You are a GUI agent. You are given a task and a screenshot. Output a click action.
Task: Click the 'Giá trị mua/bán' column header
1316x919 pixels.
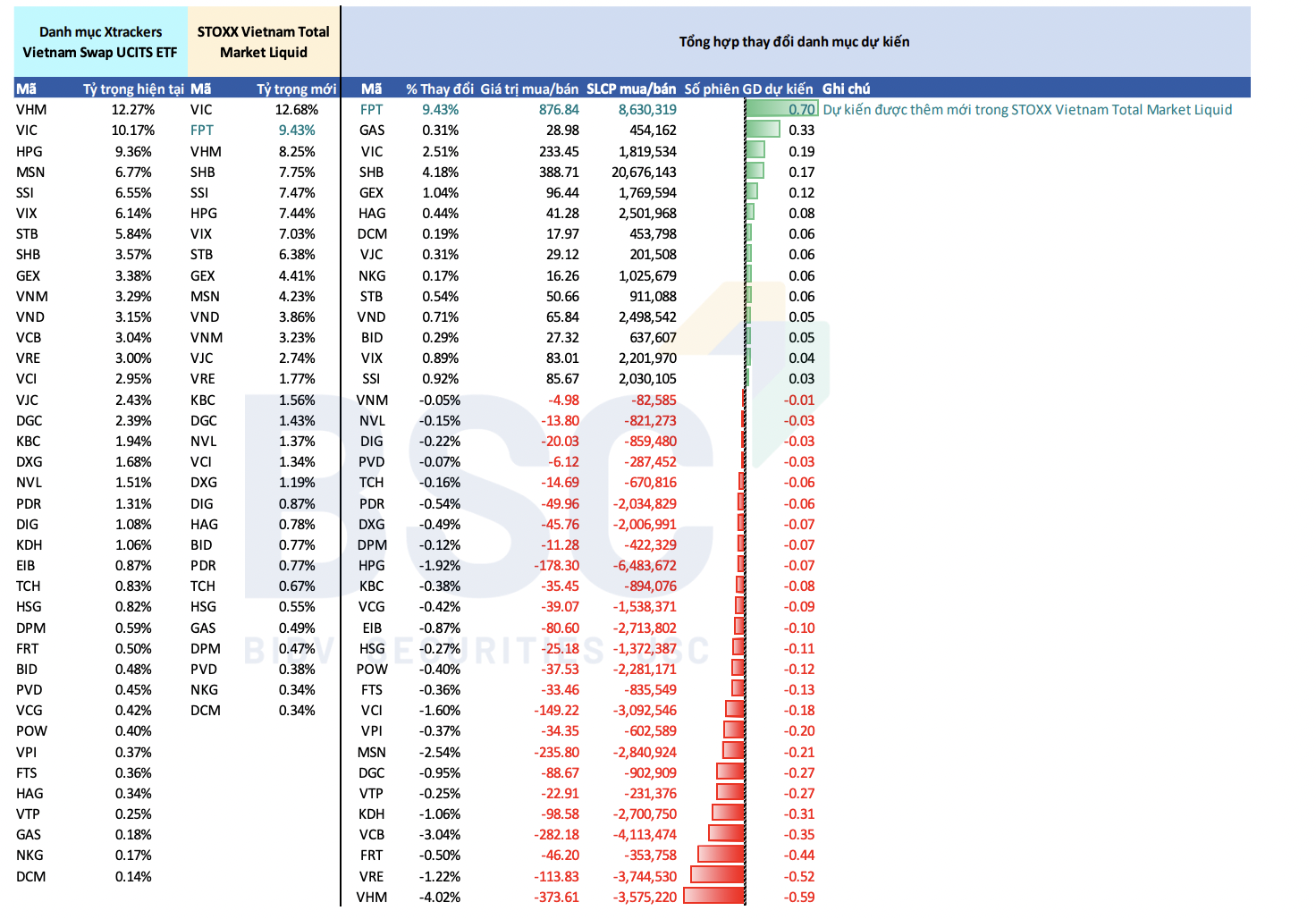click(x=529, y=89)
